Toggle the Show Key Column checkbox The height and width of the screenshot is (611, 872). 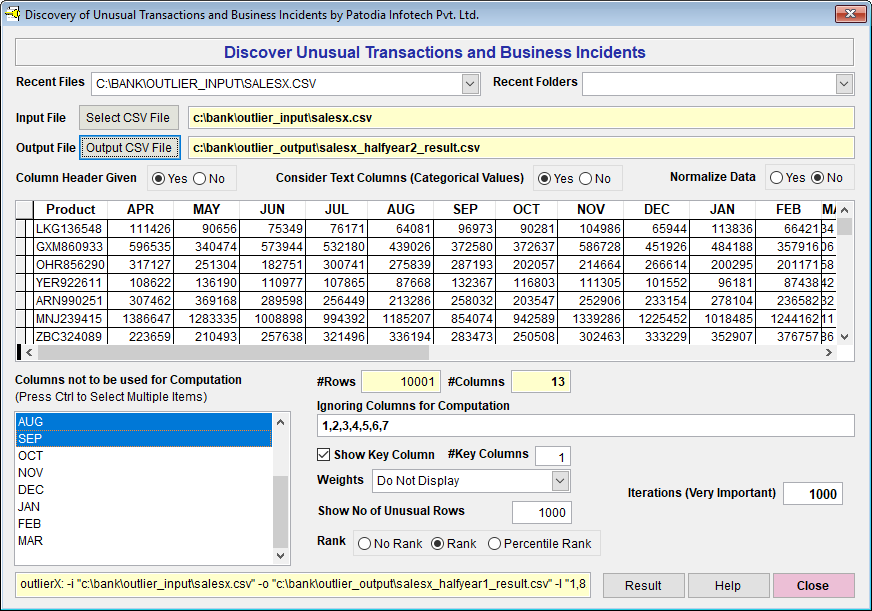point(324,455)
